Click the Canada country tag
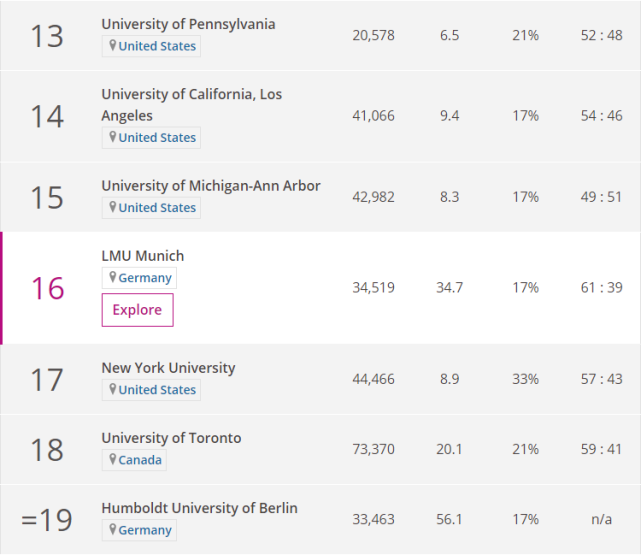Screen dimensions: 641x555 coord(139,460)
